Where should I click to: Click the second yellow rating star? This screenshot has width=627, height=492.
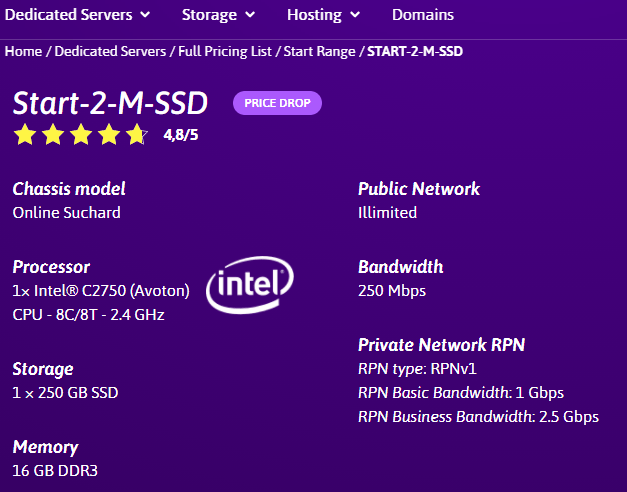coord(53,134)
